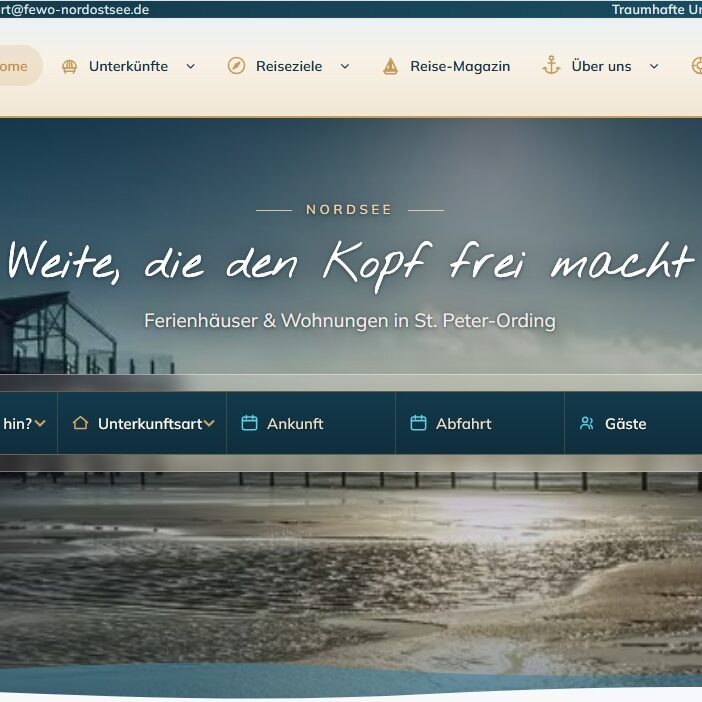Open the Über uns navigation item
Viewport: 702px width, 702px height.
click(x=601, y=66)
